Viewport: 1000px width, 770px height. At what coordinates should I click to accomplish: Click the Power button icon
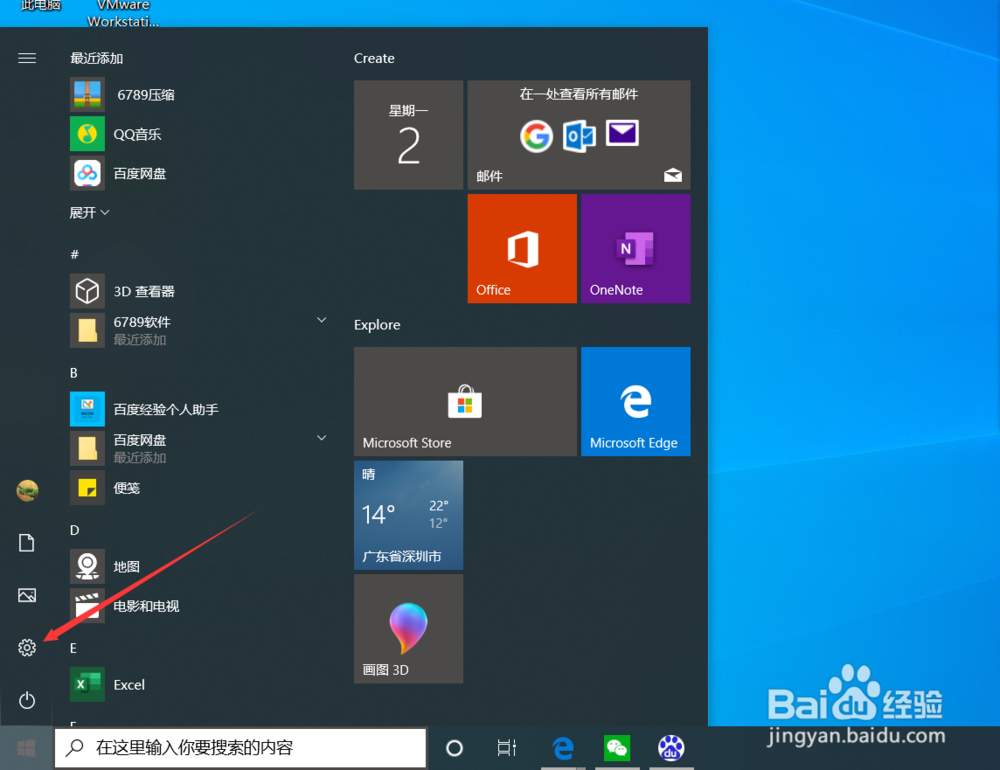click(27, 700)
